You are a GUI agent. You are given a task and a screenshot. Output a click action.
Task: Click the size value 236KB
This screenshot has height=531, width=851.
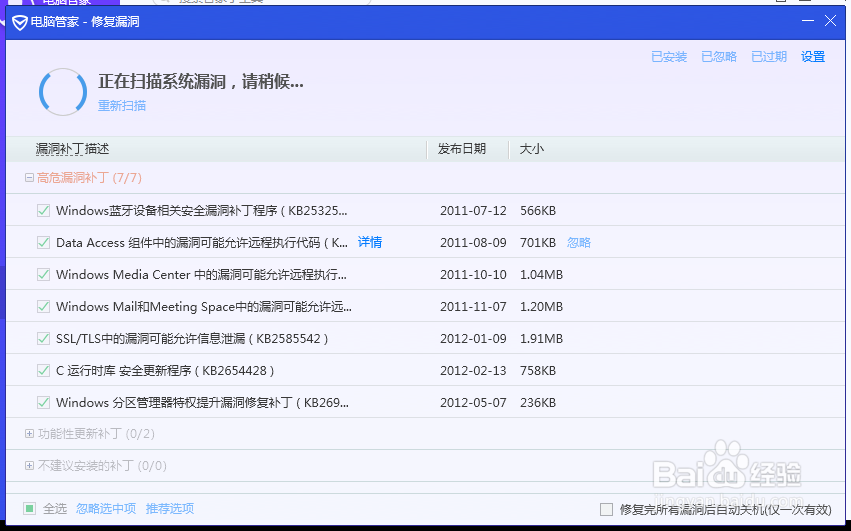(x=538, y=403)
